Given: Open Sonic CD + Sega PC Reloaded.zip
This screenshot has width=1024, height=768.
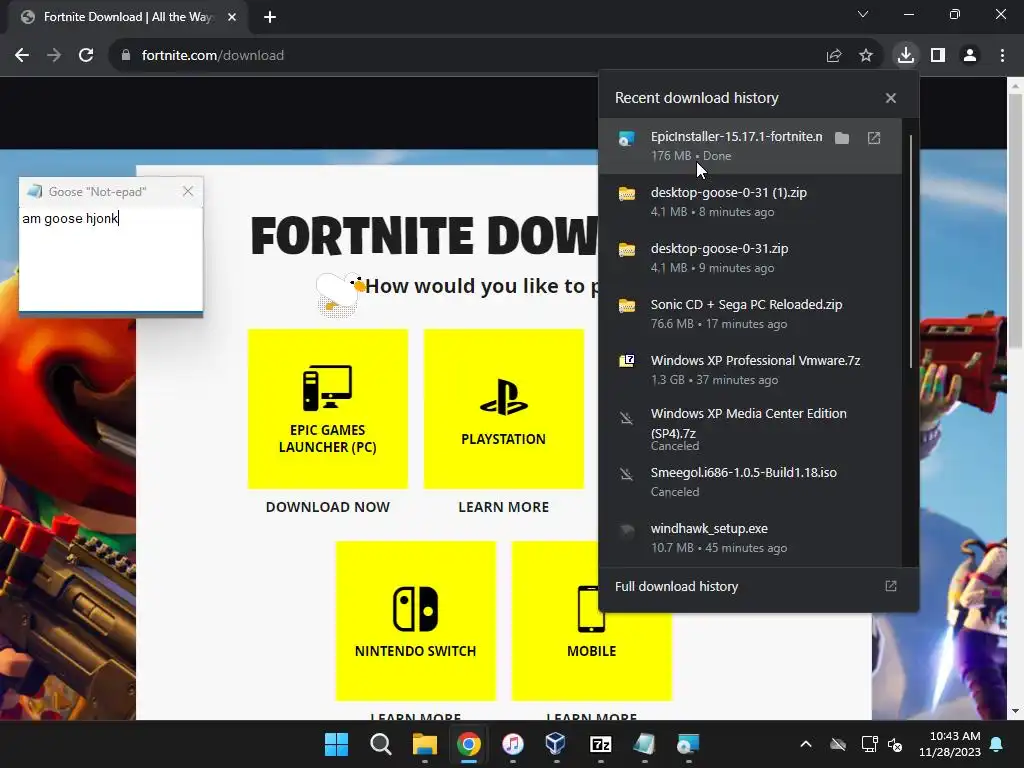Looking at the screenshot, I should 750,314.
